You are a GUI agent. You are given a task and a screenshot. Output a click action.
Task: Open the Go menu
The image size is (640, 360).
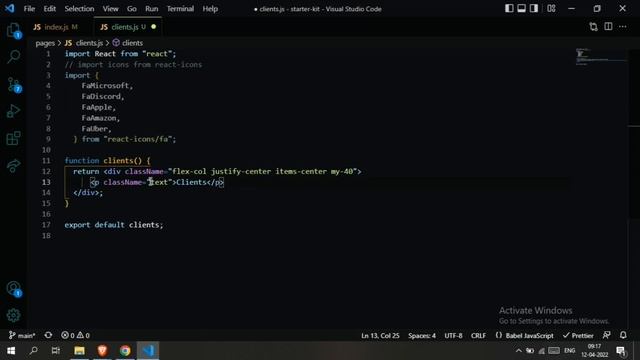click(x=131, y=9)
